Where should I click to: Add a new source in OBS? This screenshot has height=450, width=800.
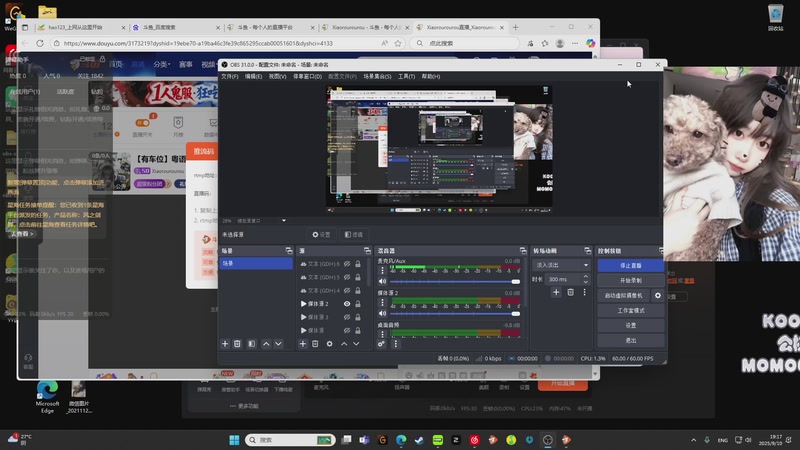(303, 344)
